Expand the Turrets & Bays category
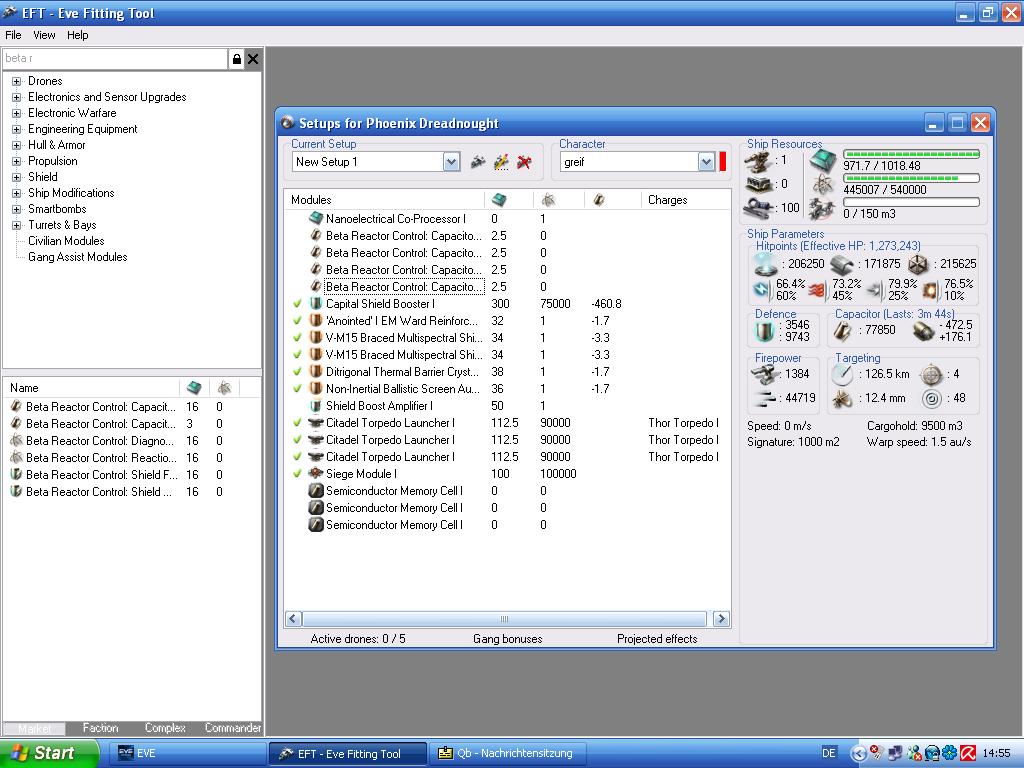Screen dimensions: 1024x768 click(x=16, y=225)
